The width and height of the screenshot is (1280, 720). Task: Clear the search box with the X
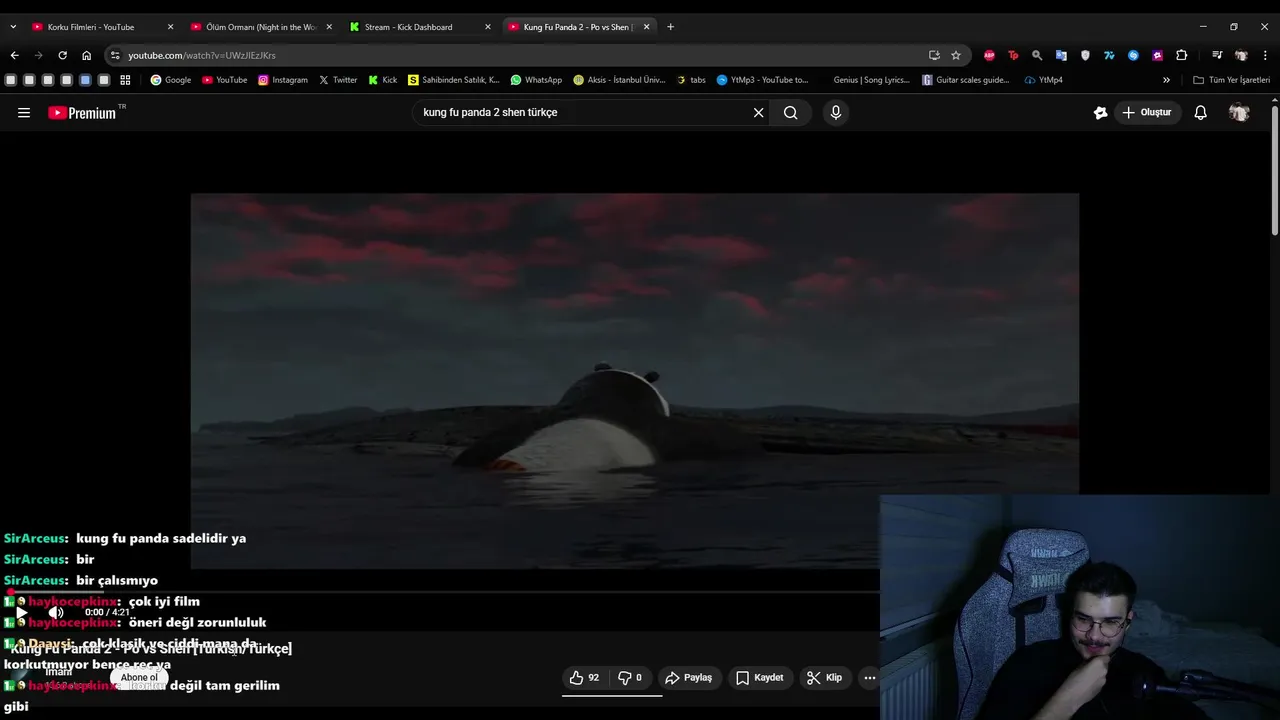point(758,113)
